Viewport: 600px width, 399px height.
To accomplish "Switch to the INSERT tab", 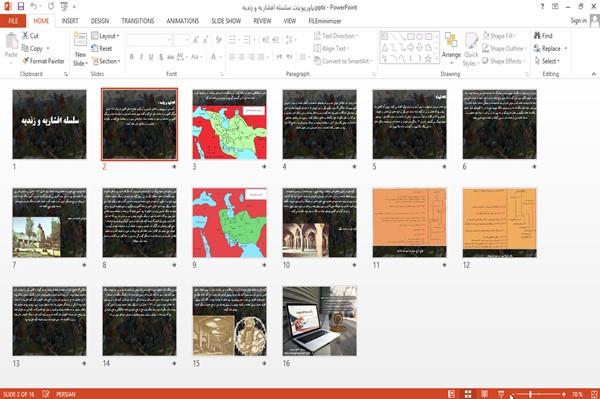I will coord(70,21).
